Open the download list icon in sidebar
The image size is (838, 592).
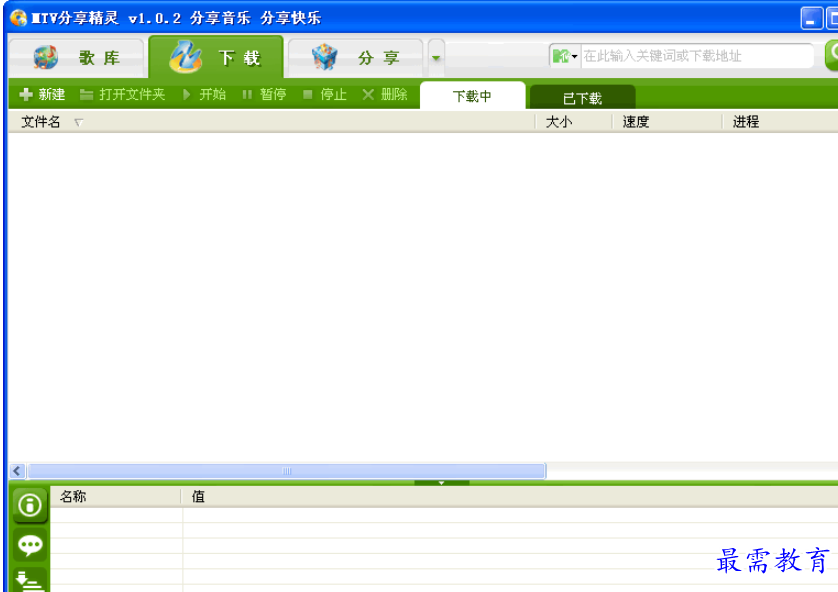(x=30, y=581)
